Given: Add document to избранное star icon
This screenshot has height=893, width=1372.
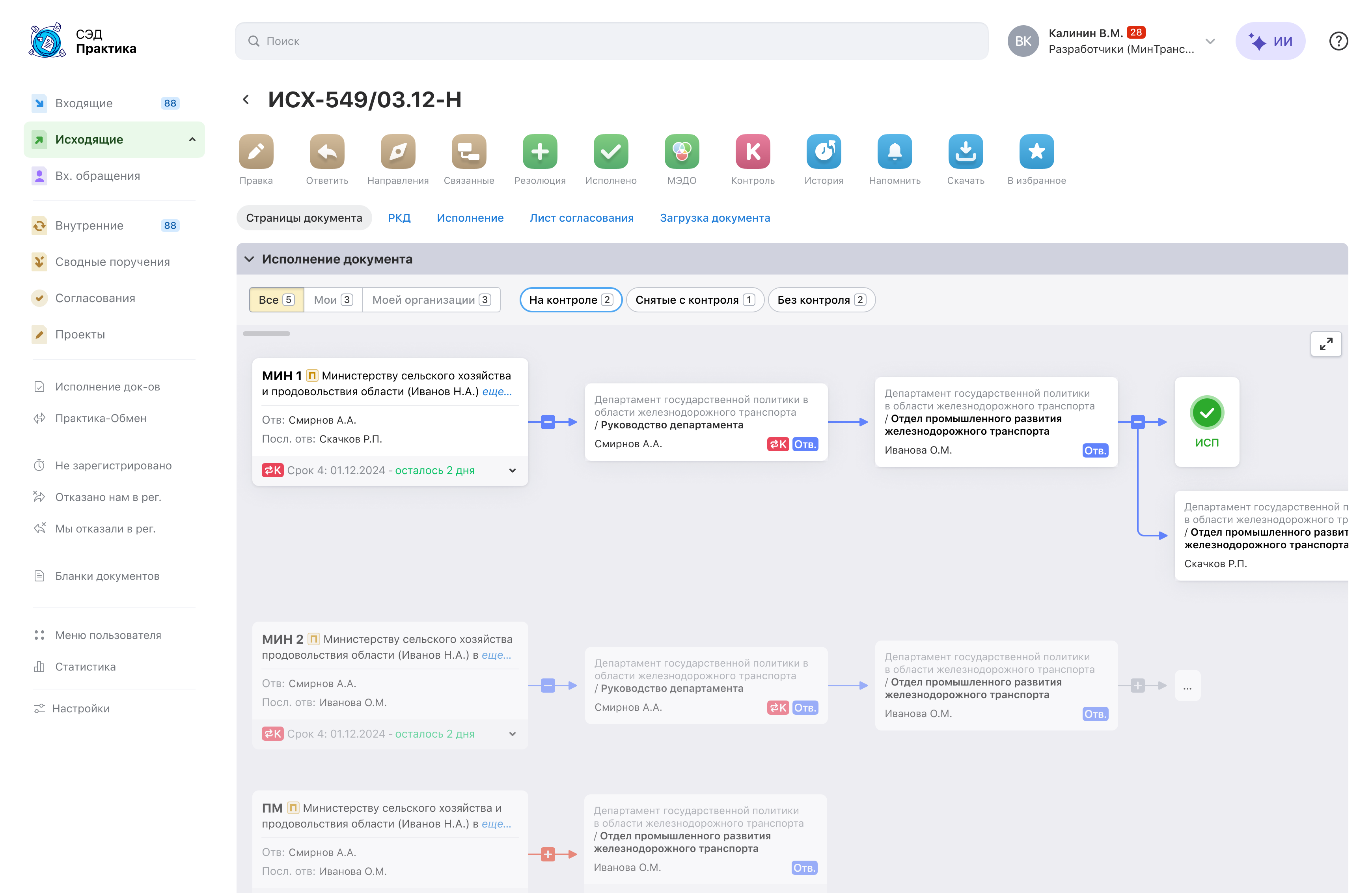Looking at the screenshot, I should point(1036,152).
